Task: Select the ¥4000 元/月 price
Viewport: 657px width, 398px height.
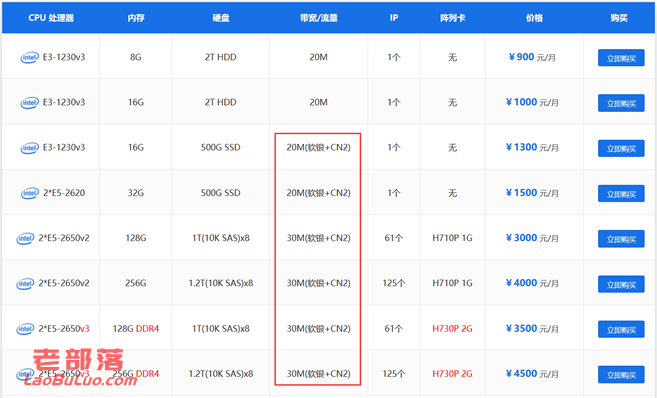Action: coord(532,283)
